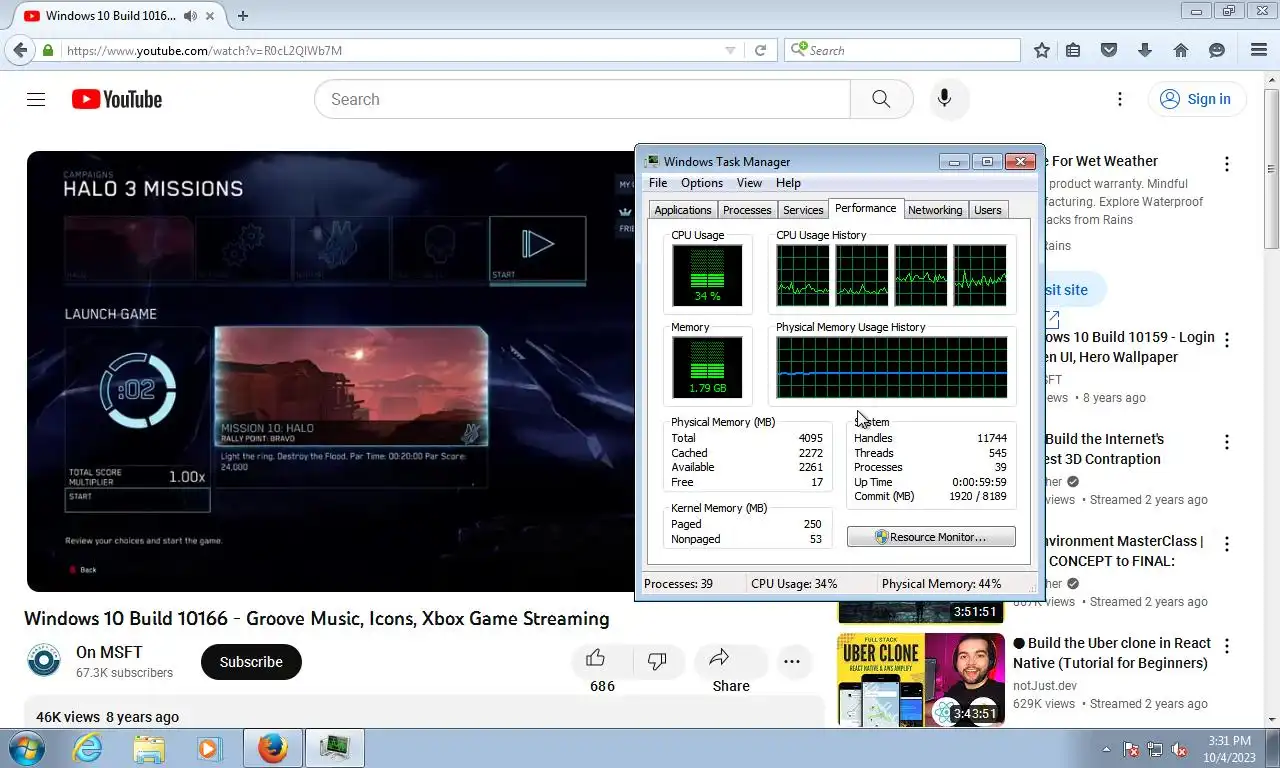The width and height of the screenshot is (1280, 768).
Task: Switch to the Users tab
Action: 988,210
